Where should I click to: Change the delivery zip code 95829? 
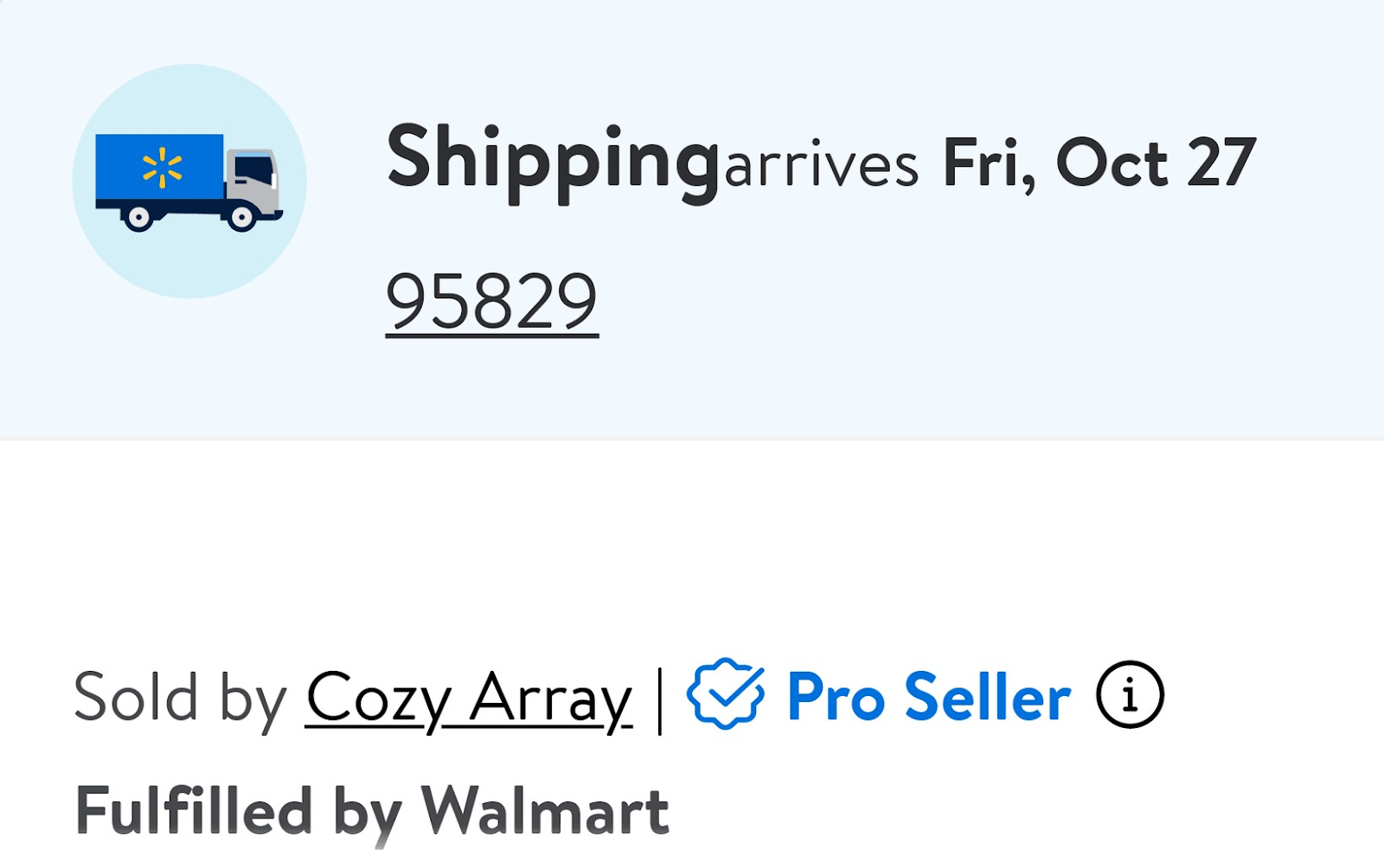click(x=490, y=300)
